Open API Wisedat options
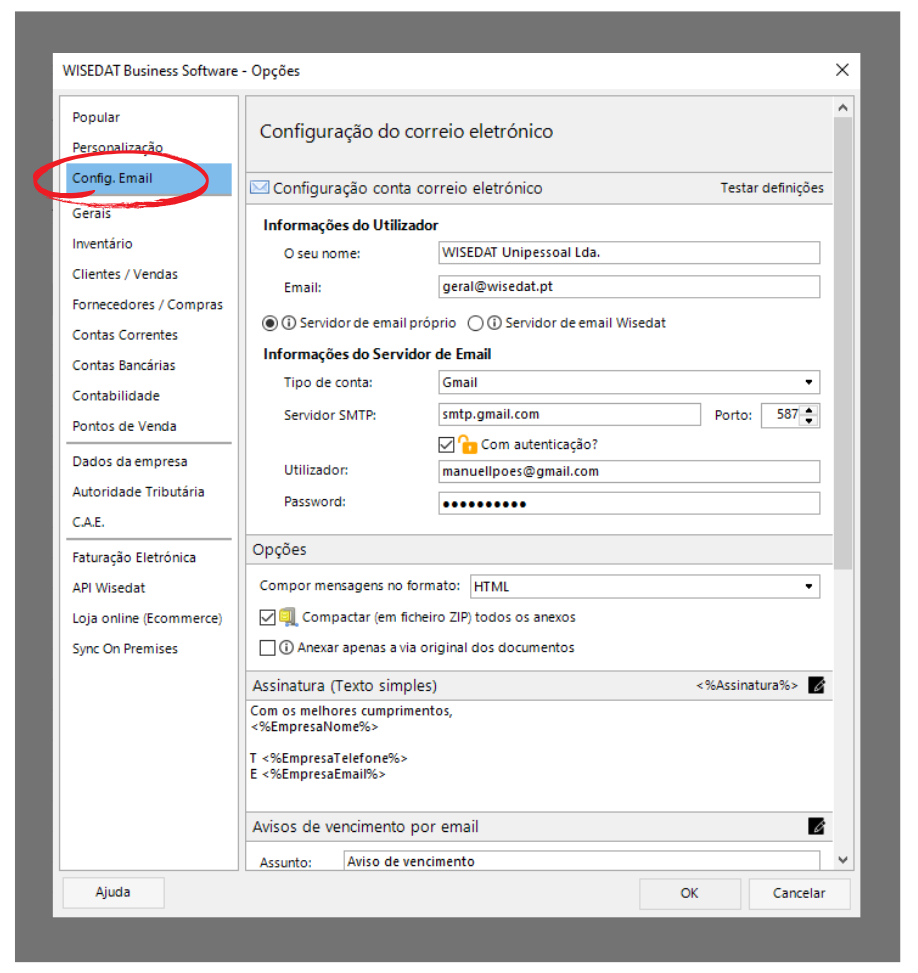 coord(109,588)
